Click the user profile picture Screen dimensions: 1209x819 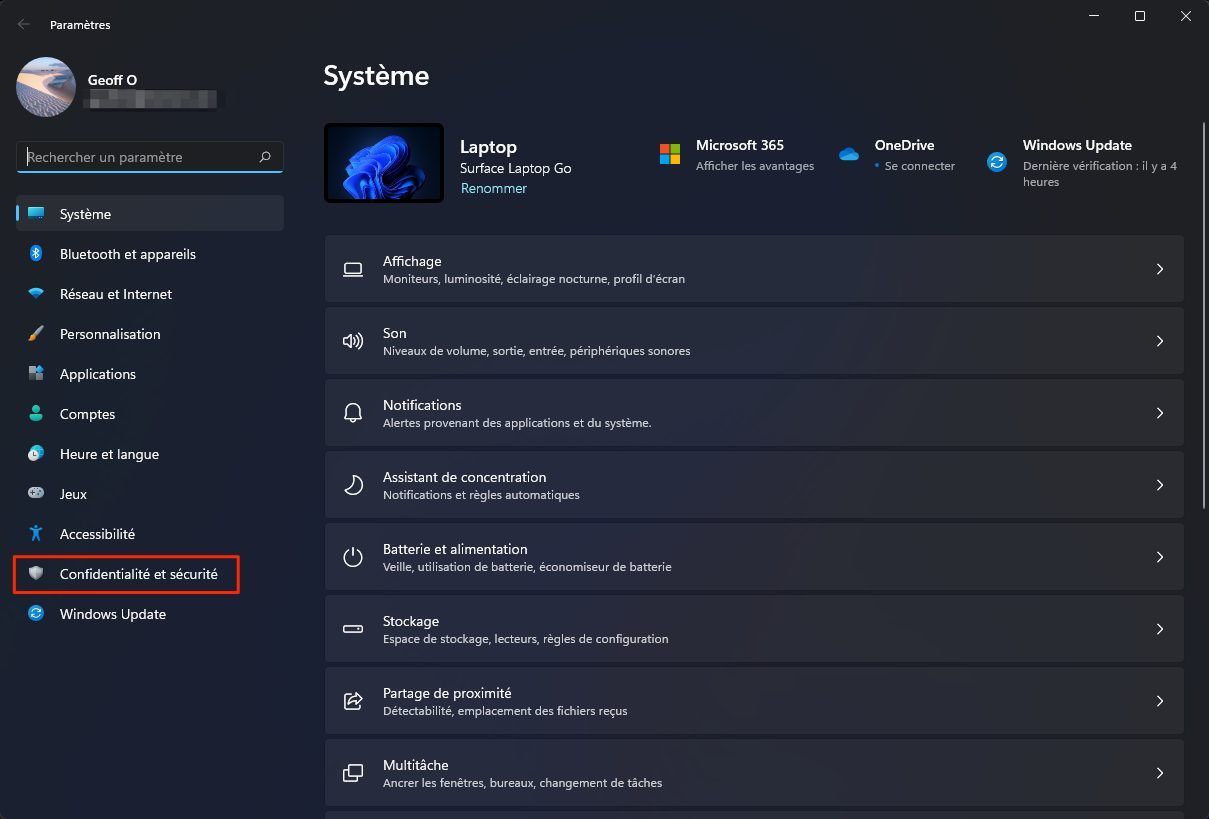46,87
